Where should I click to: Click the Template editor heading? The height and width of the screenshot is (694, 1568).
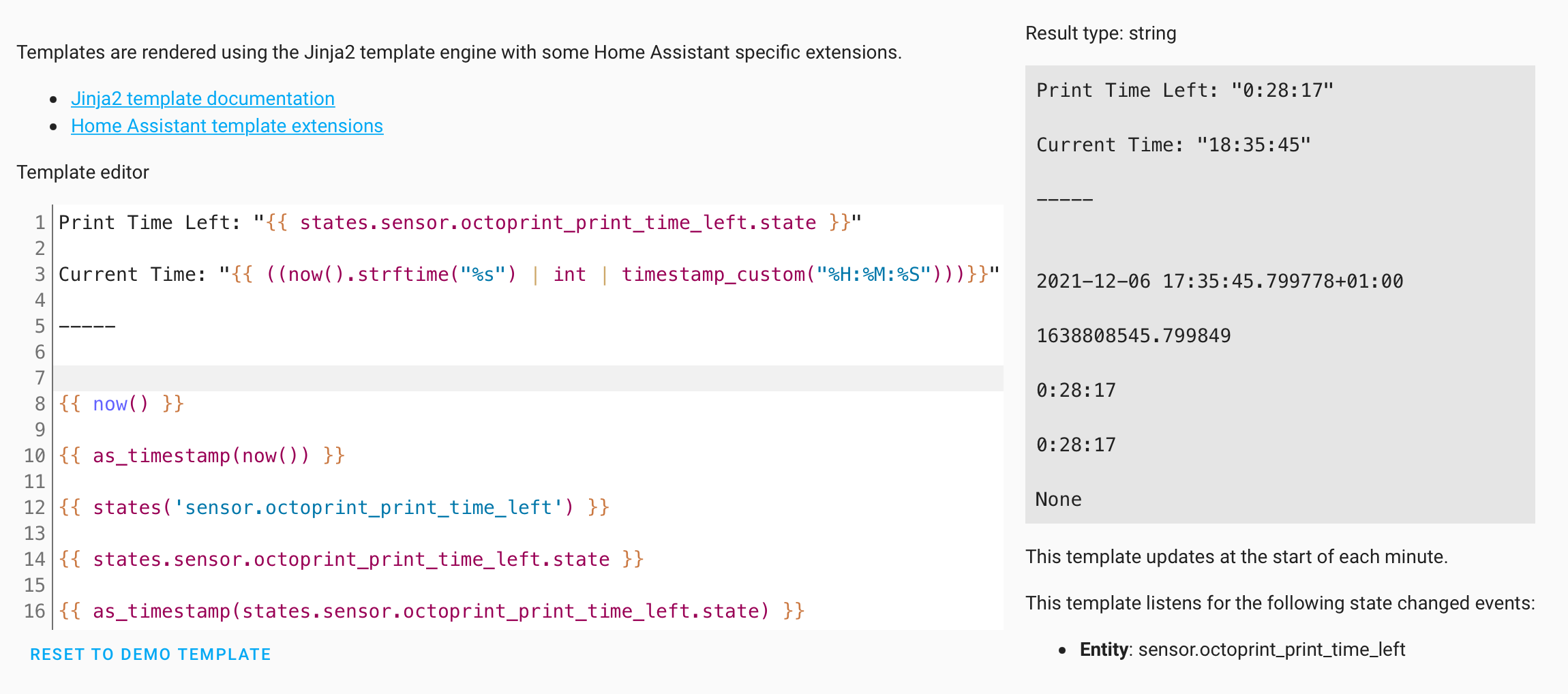click(83, 172)
